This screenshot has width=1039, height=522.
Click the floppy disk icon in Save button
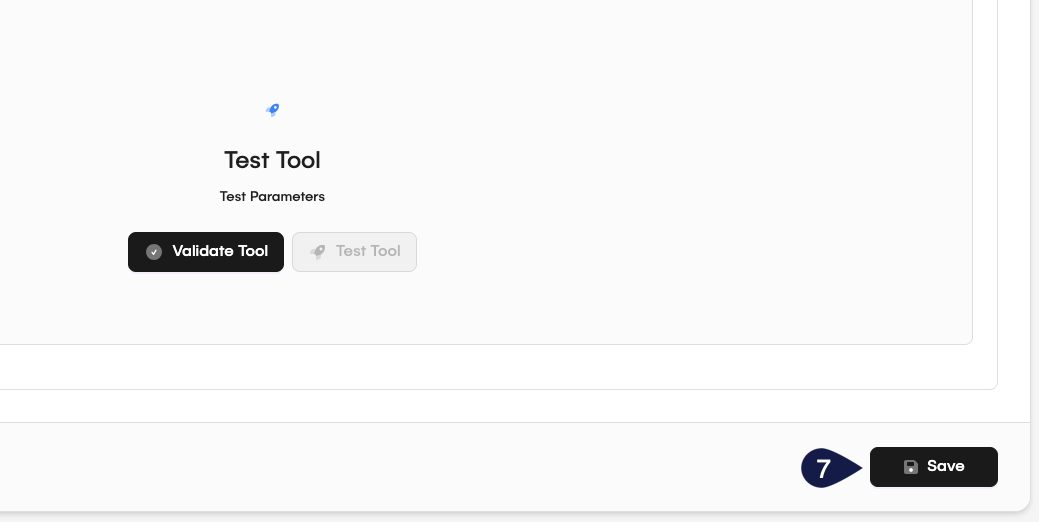point(911,467)
